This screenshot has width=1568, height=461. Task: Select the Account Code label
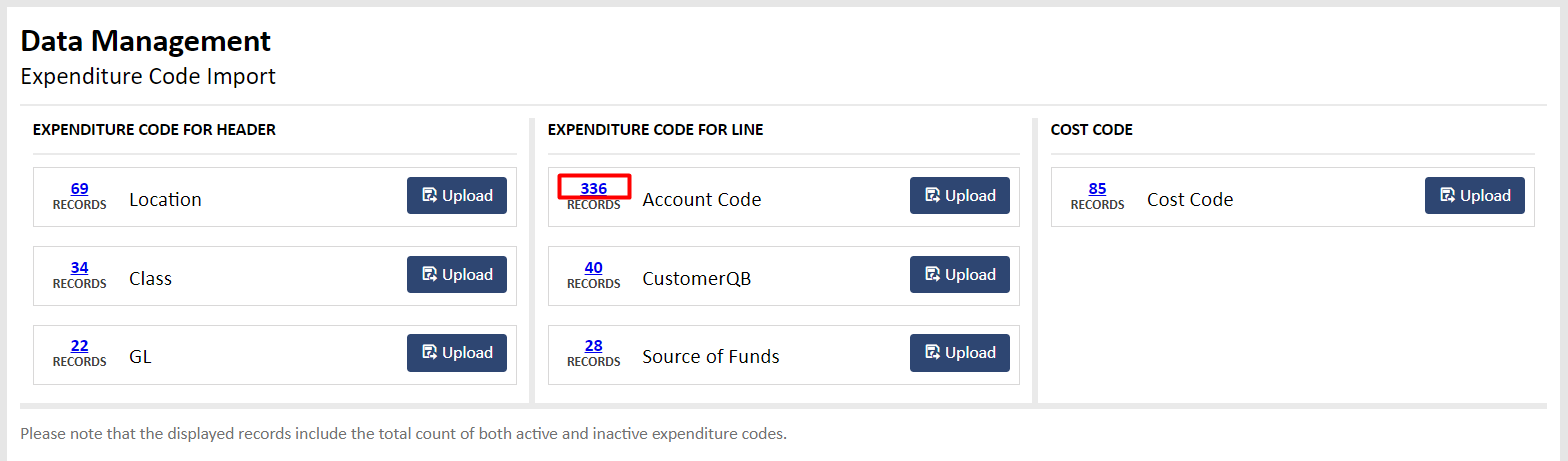pyautogui.click(x=702, y=199)
